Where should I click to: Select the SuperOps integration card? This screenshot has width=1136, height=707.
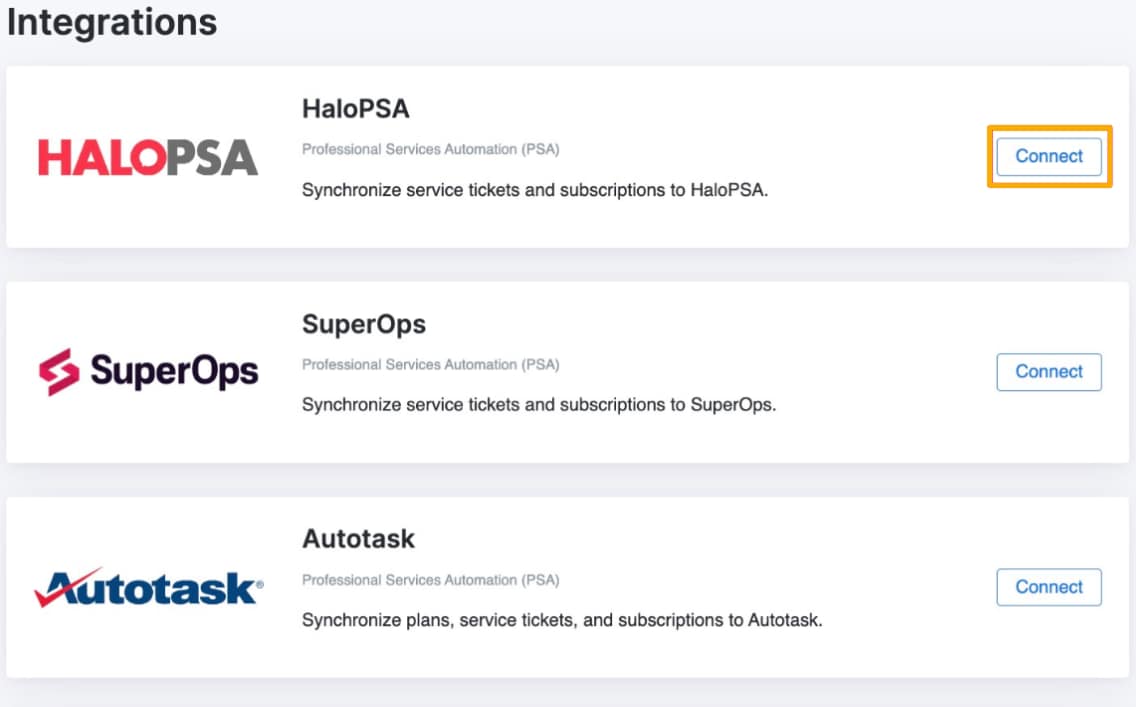(568, 371)
